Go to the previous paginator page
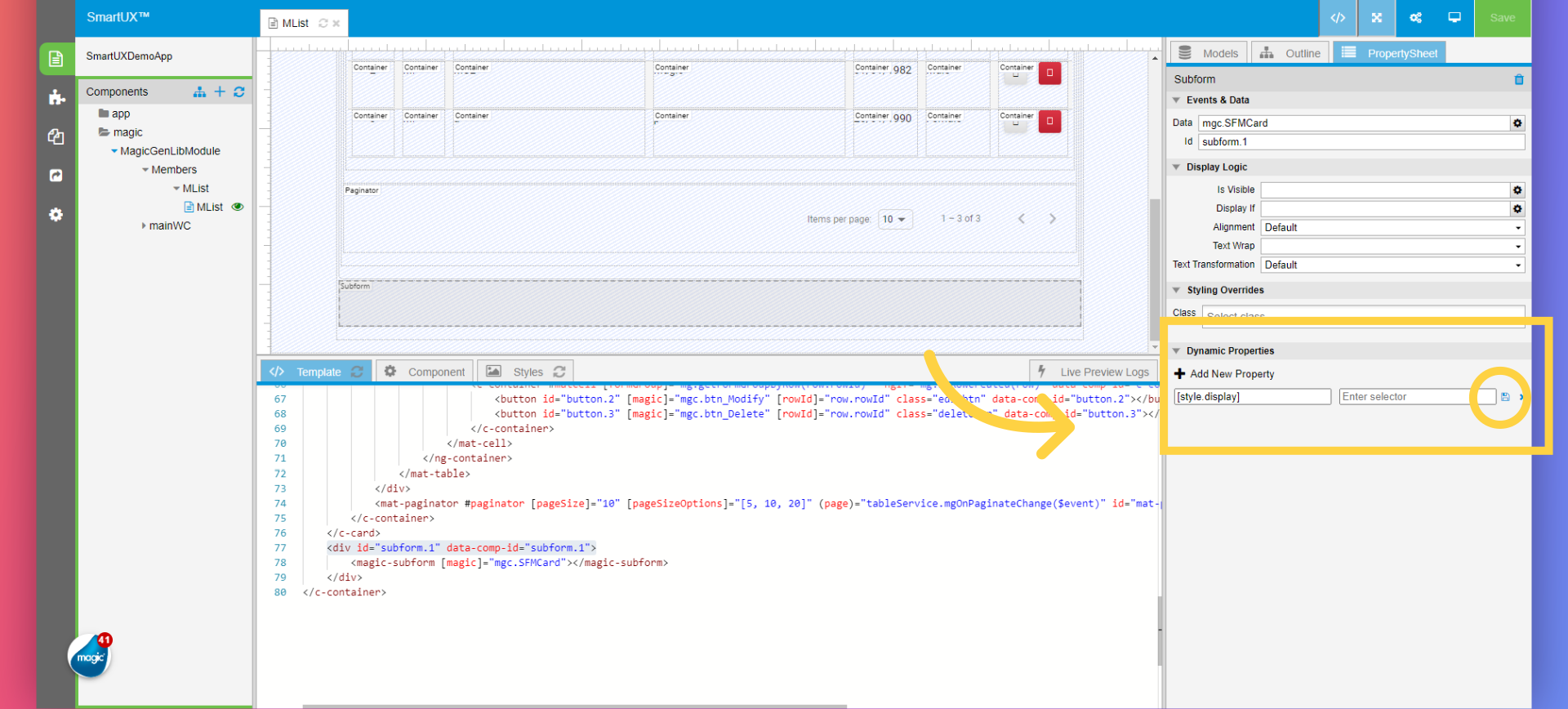The image size is (1568, 709). [1021, 219]
